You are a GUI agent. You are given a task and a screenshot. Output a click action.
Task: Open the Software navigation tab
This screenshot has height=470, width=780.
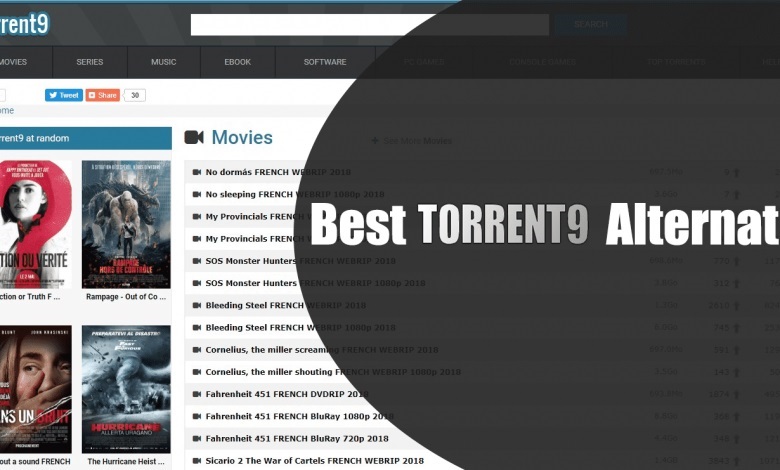[325, 62]
